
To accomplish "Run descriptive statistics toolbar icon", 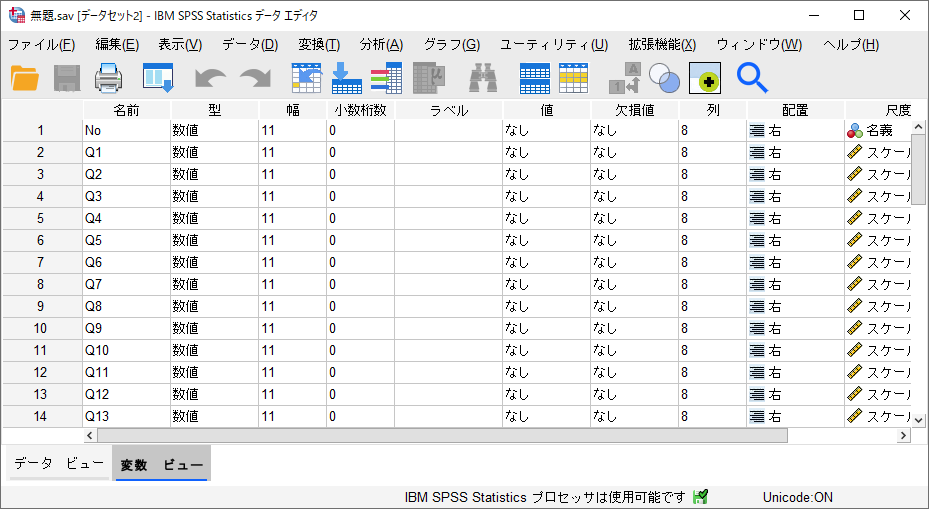I will coord(429,78).
